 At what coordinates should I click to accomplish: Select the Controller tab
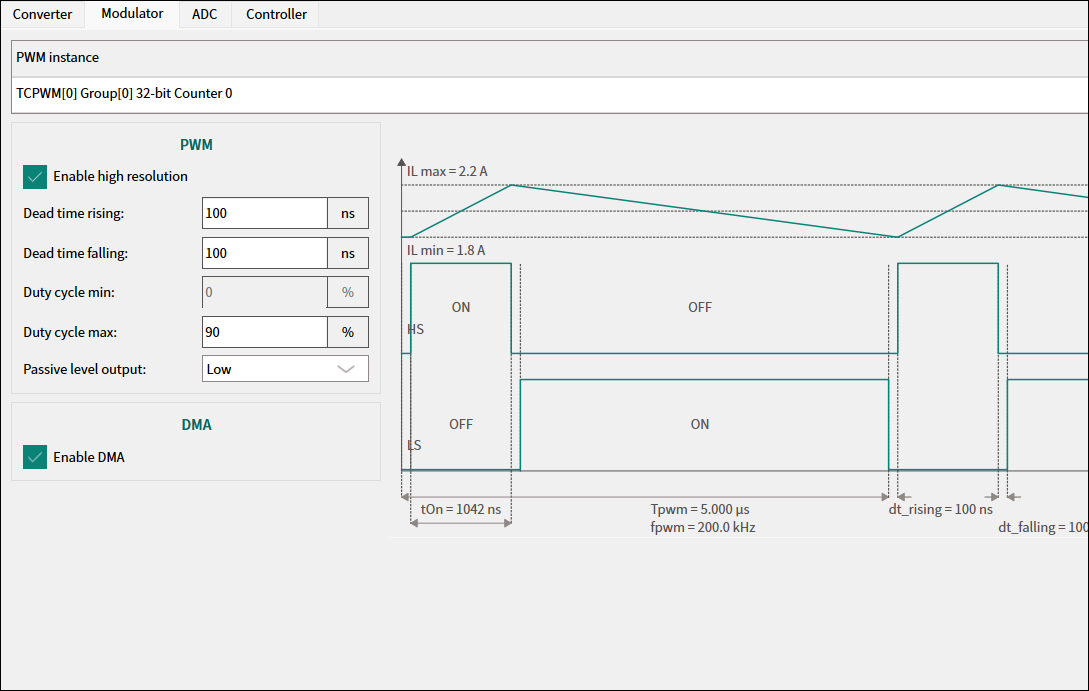tap(276, 14)
